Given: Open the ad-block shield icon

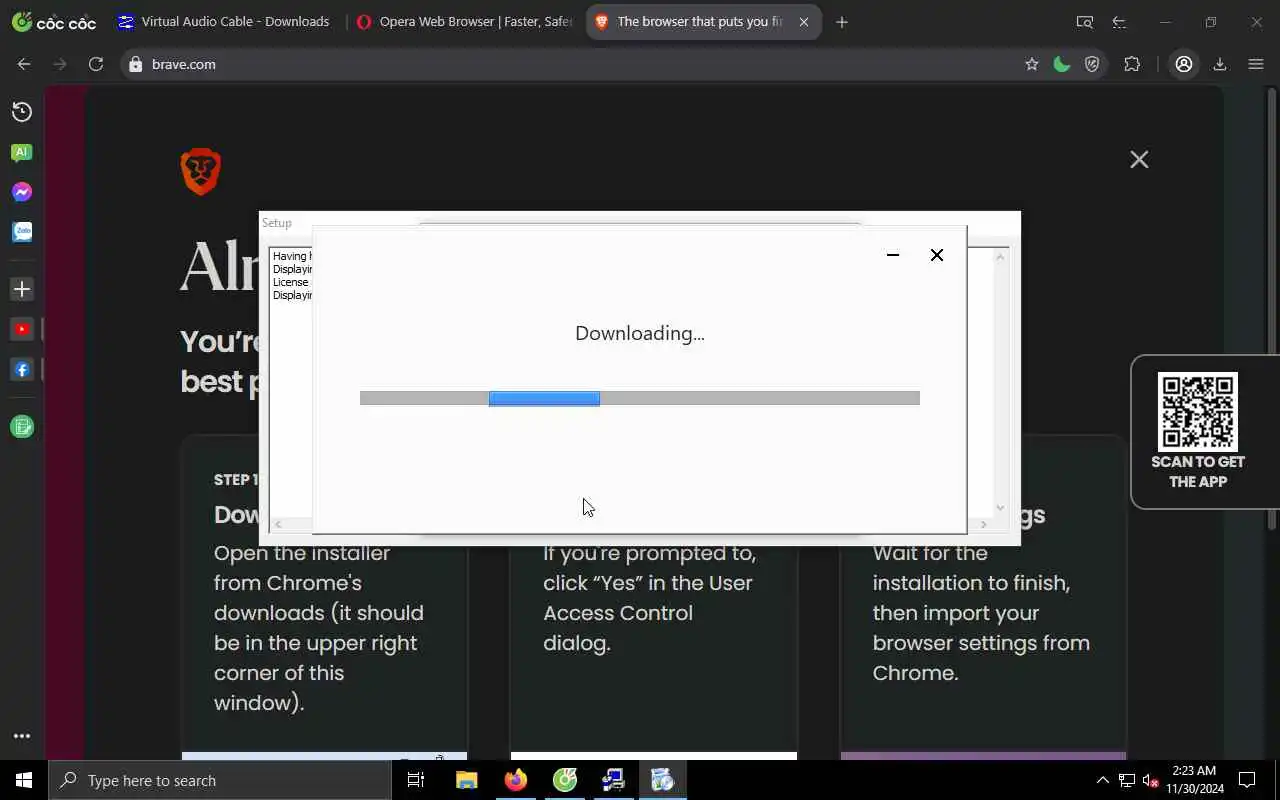Looking at the screenshot, I should [1092, 64].
